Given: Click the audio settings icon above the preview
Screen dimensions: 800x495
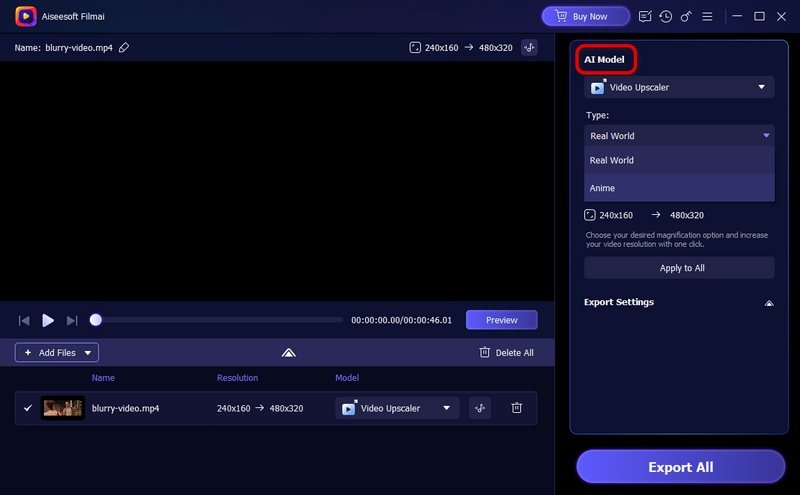Looking at the screenshot, I should 529,47.
